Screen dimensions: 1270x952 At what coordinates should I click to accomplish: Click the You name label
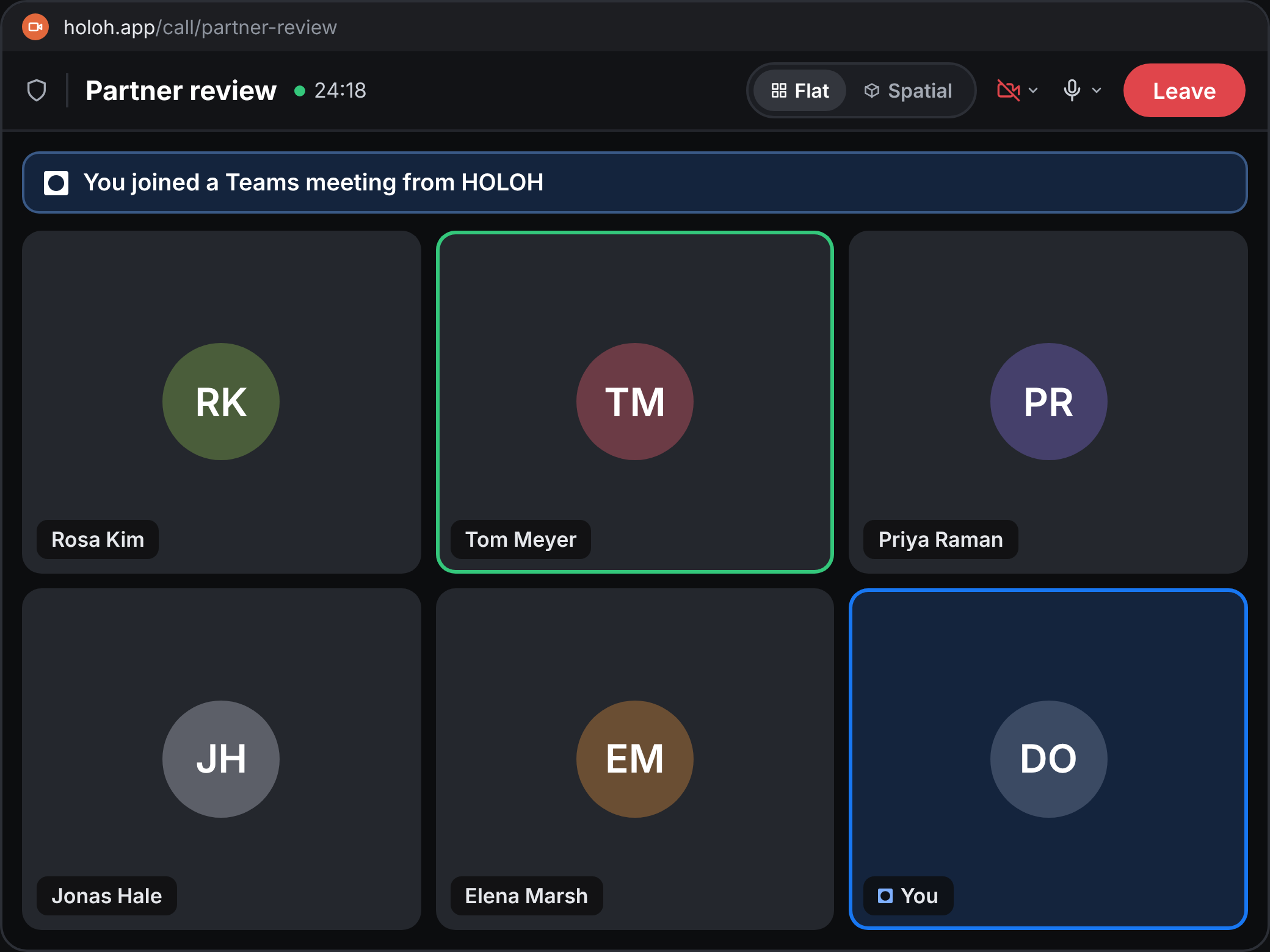point(908,896)
